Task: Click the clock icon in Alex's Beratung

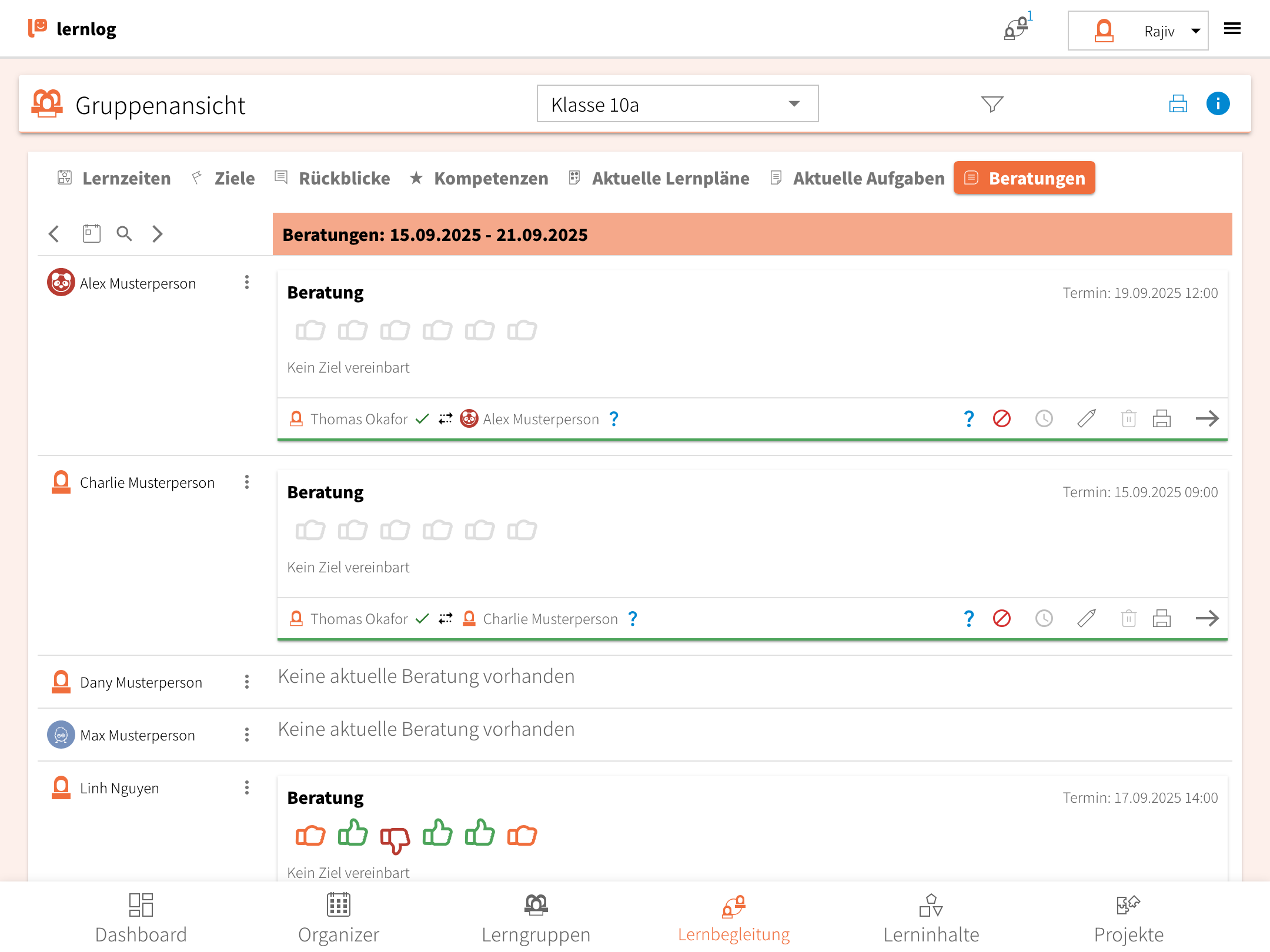Action: [x=1044, y=418]
